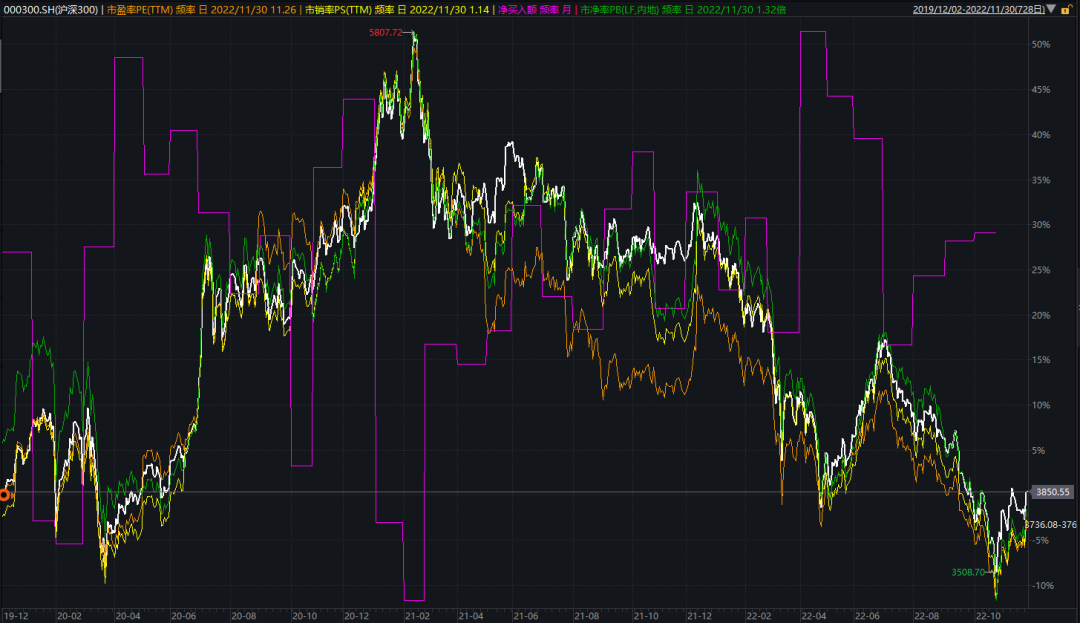Click the 21-10 date on time axis

pos(646,616)
